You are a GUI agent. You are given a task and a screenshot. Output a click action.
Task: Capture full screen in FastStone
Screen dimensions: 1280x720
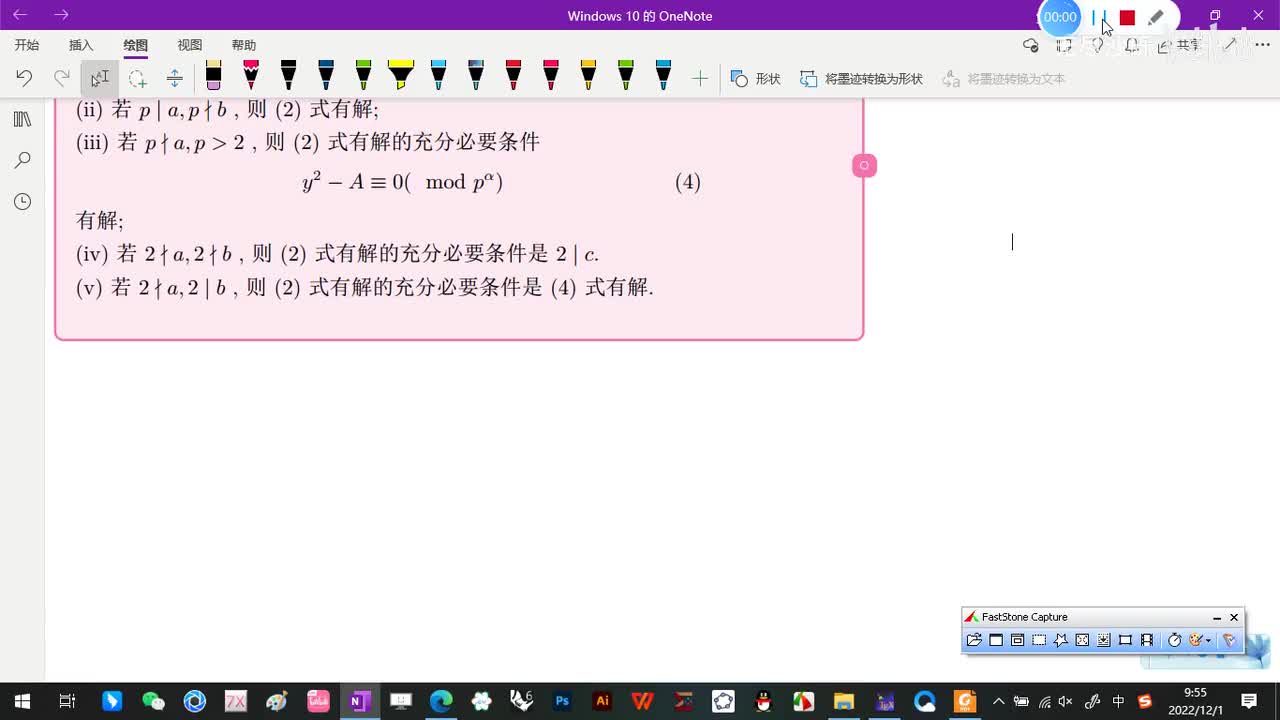[1082, 640]
